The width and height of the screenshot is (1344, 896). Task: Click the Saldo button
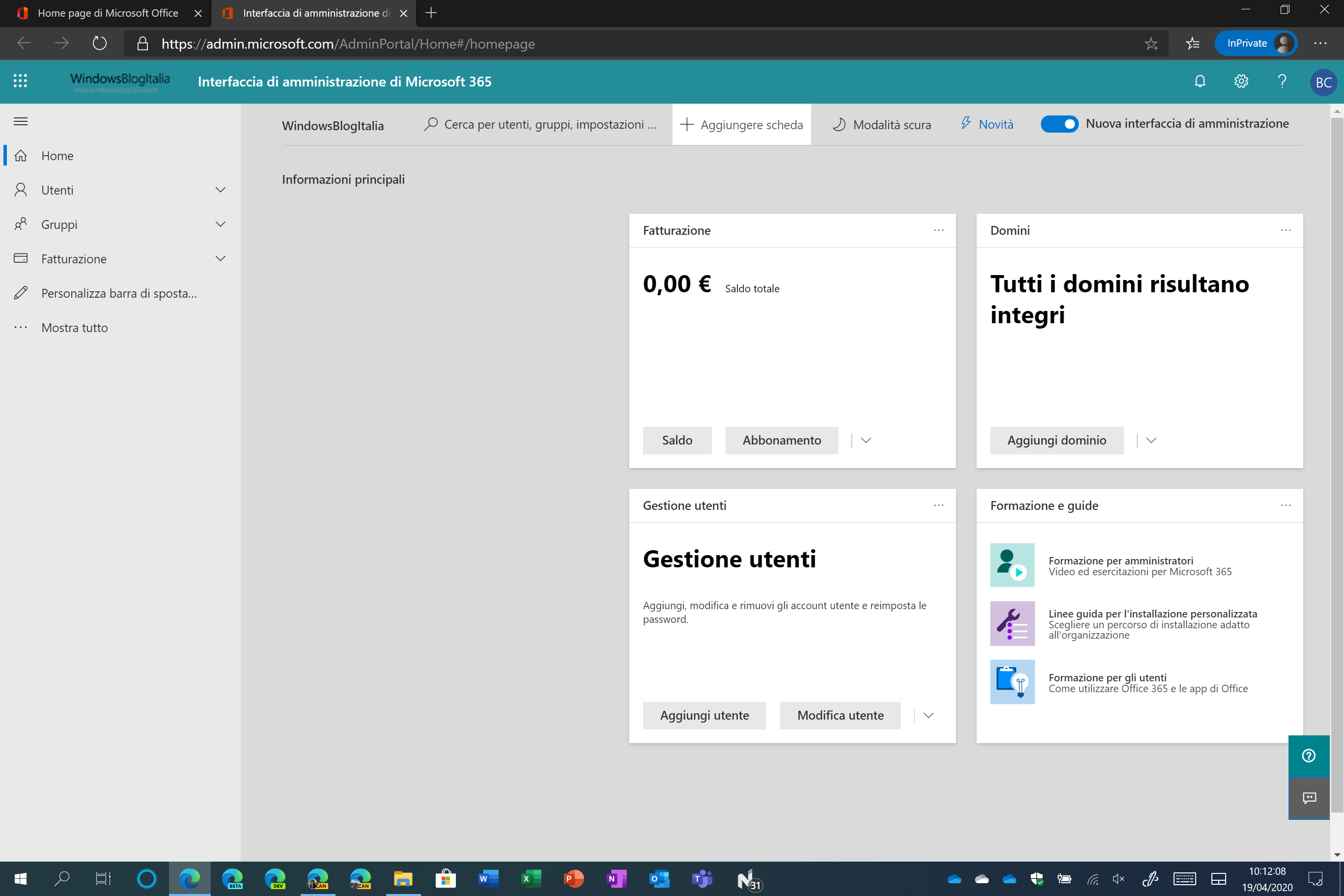(x=677, y=440)
